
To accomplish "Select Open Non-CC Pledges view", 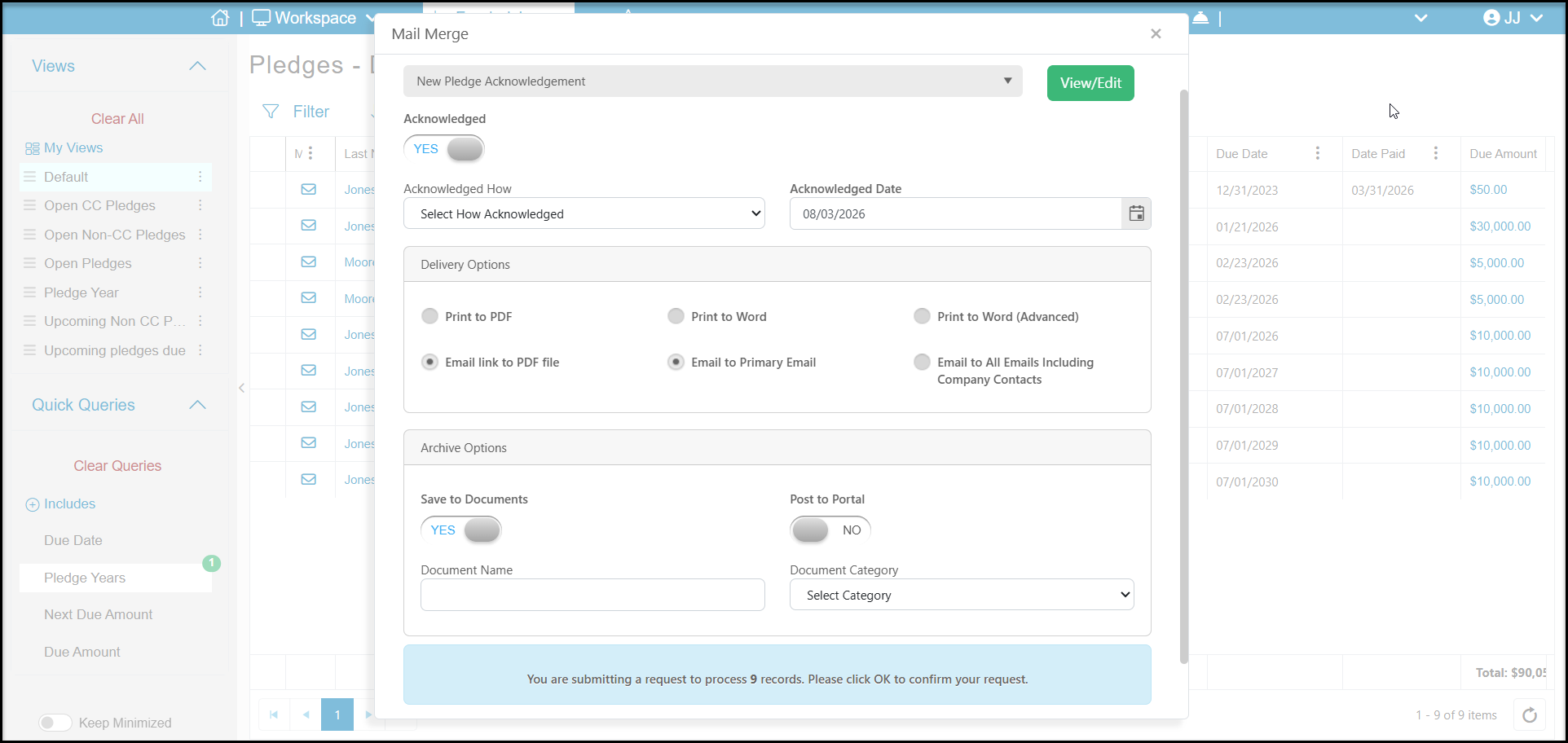I will coord(115,235).
